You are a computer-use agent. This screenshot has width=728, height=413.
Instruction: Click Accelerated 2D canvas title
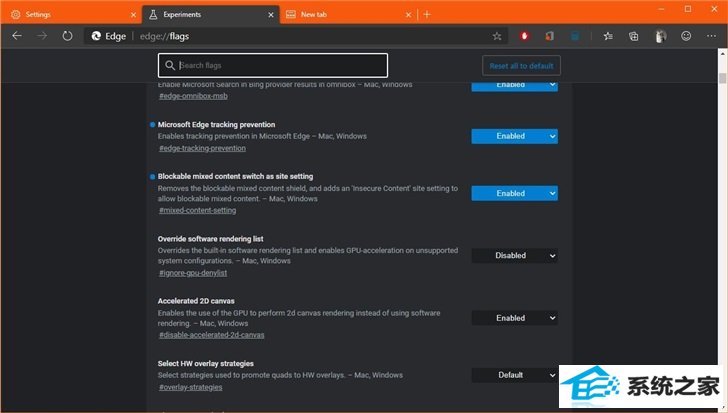pyautogui.click(x=196, y=301)
